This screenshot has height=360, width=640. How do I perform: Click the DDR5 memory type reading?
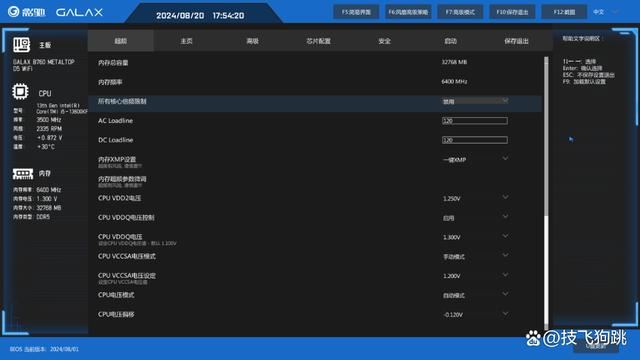(43, 217)
